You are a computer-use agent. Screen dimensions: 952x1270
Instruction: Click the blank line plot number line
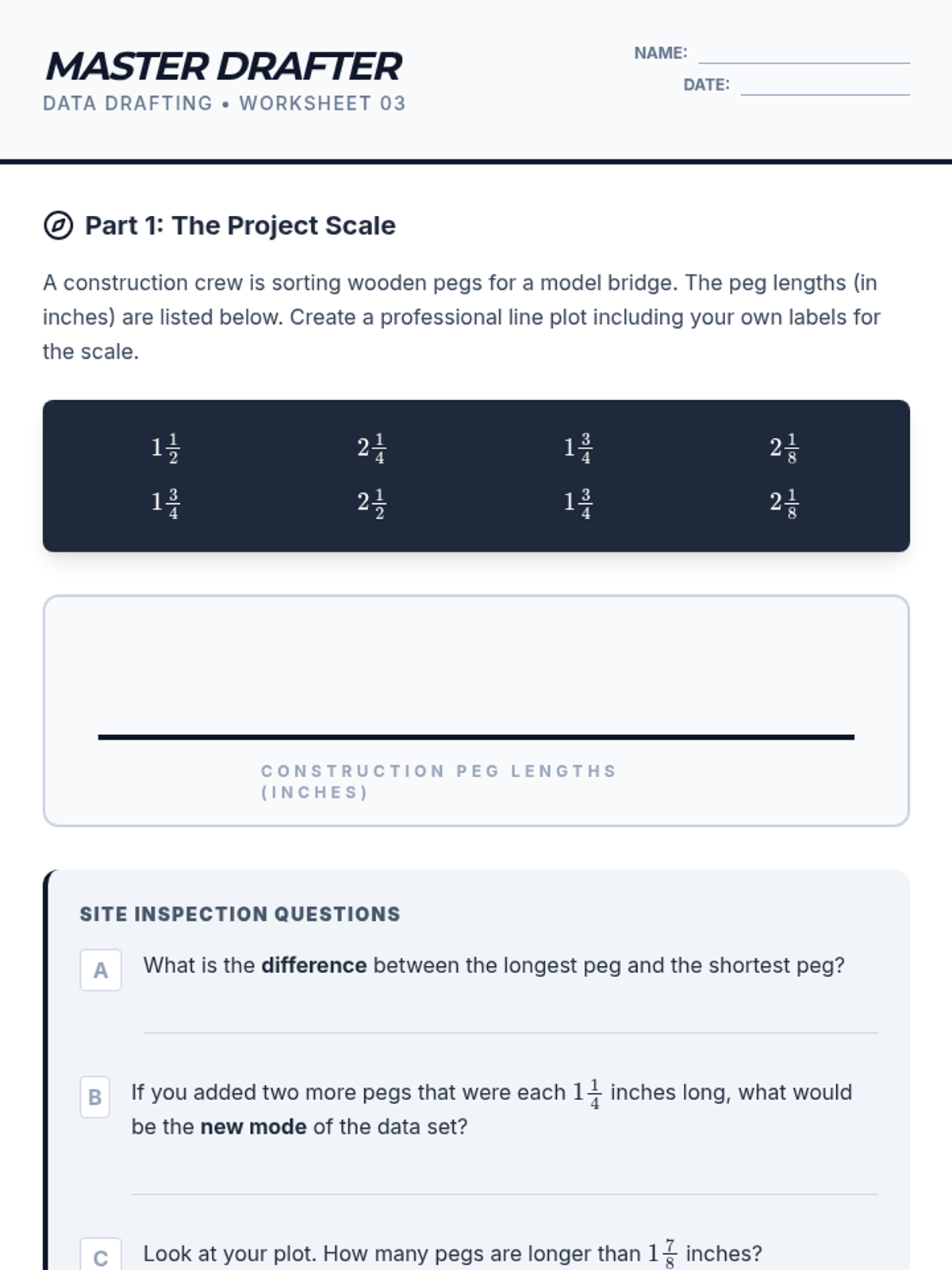point(476,737)
